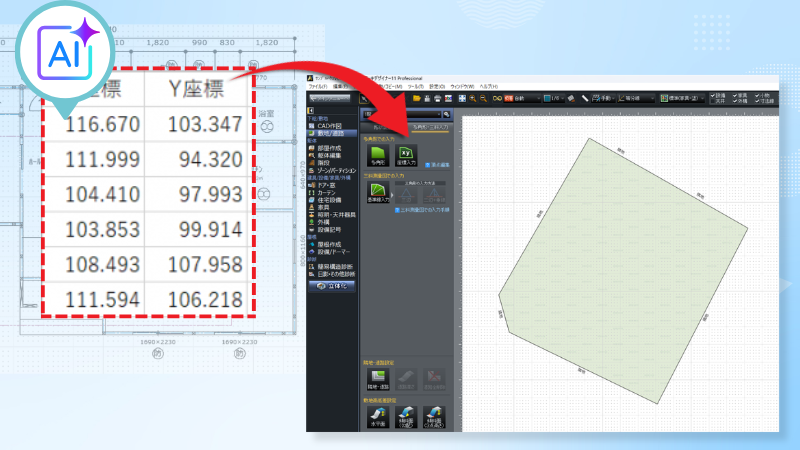
Task: Open 躯体編集 in the sidebar
Action: click(x=329, y=156)
